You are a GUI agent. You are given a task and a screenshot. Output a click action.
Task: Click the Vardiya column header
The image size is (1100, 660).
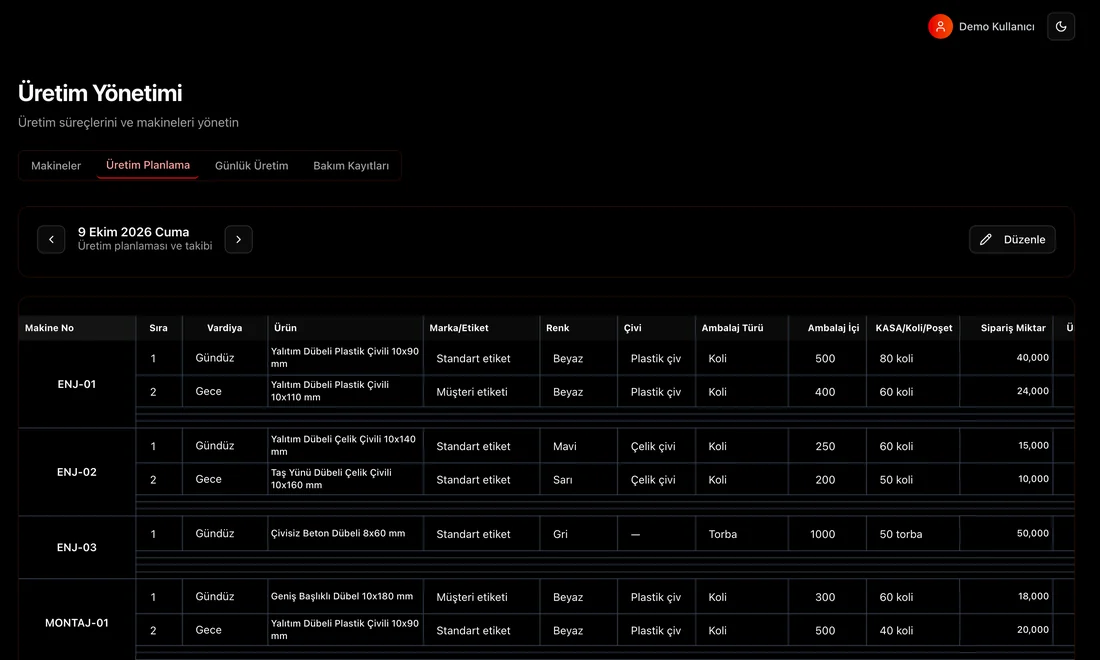pyautogui.click(x=224, y=328)
